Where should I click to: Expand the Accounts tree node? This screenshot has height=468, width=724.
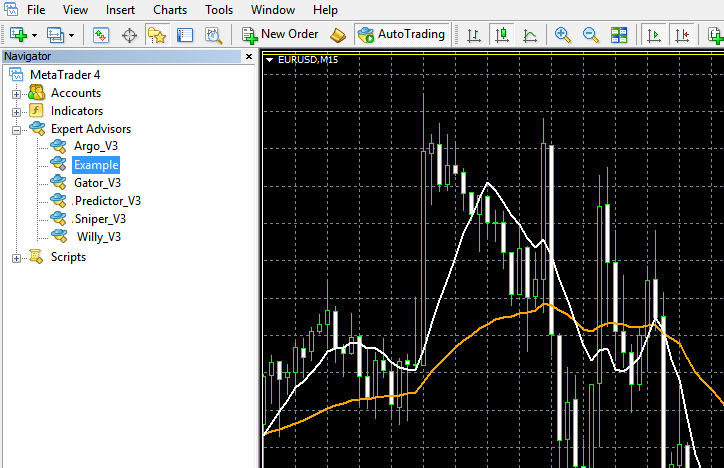point(16,94)
